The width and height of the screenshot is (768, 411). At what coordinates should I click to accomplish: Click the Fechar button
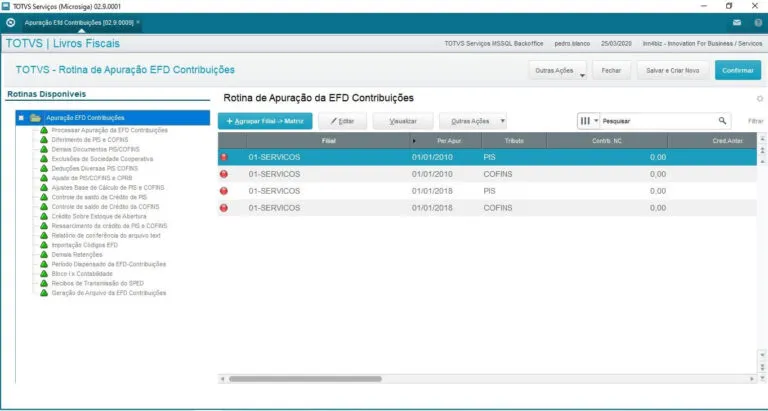[x=611, y=71]
